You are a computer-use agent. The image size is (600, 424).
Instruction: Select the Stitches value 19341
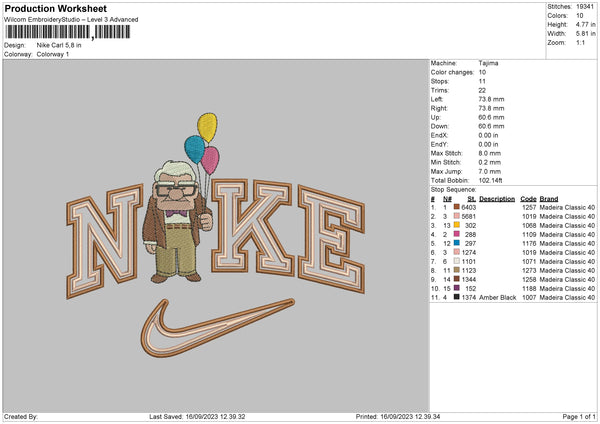click(585, 7)
